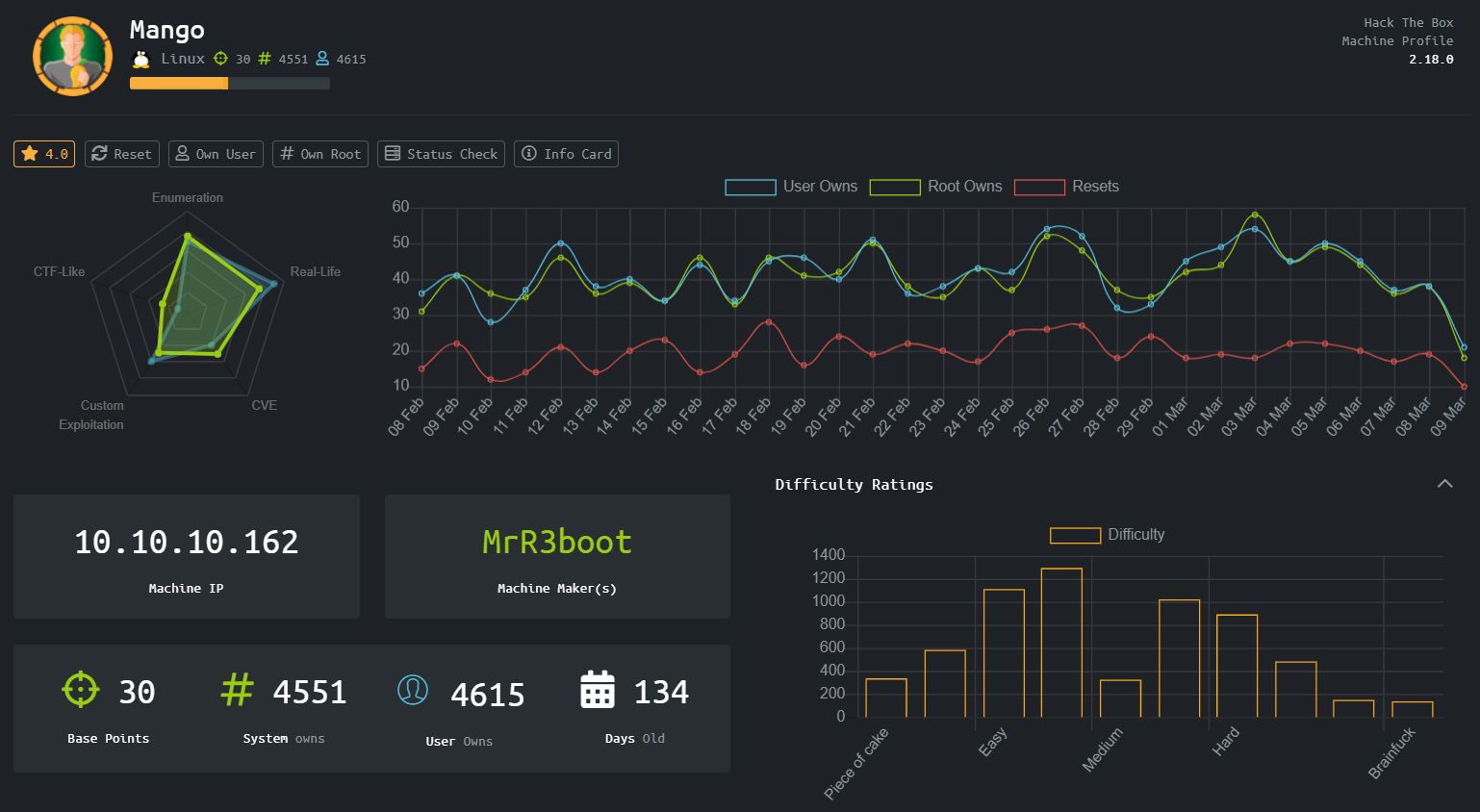Click the hash root owns icon in header
The image size is (1480, 812).
pos(265,59)
